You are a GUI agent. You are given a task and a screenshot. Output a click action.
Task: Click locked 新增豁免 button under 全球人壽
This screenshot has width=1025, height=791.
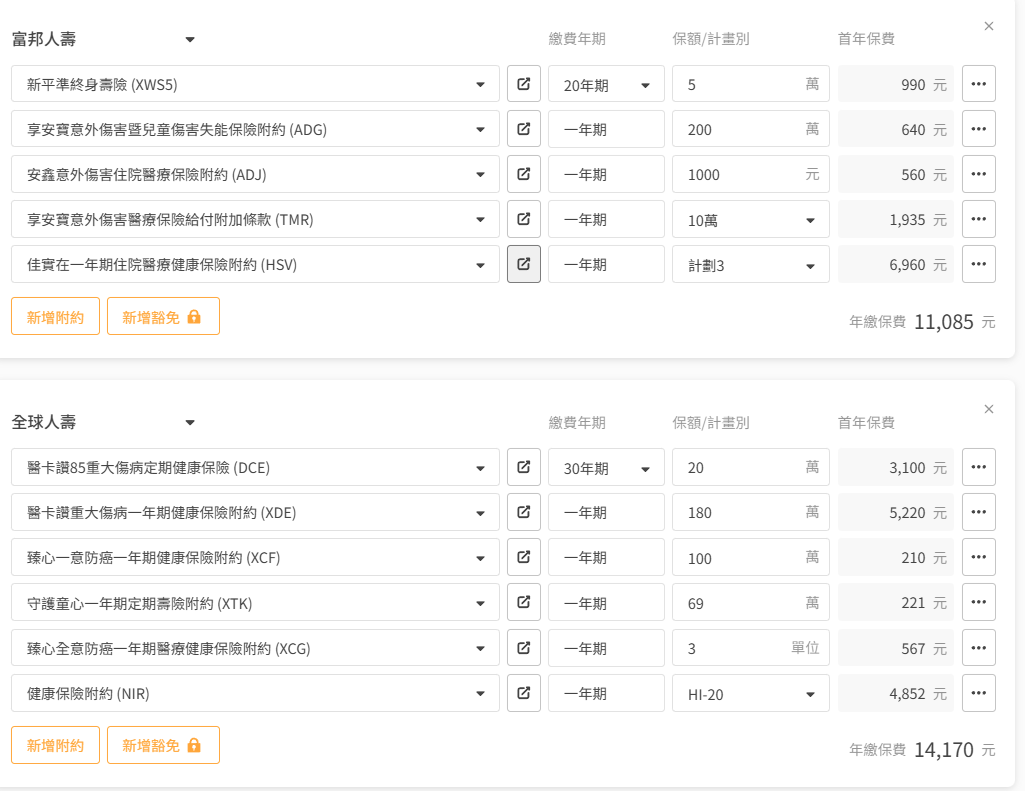[x=163, y=745]
